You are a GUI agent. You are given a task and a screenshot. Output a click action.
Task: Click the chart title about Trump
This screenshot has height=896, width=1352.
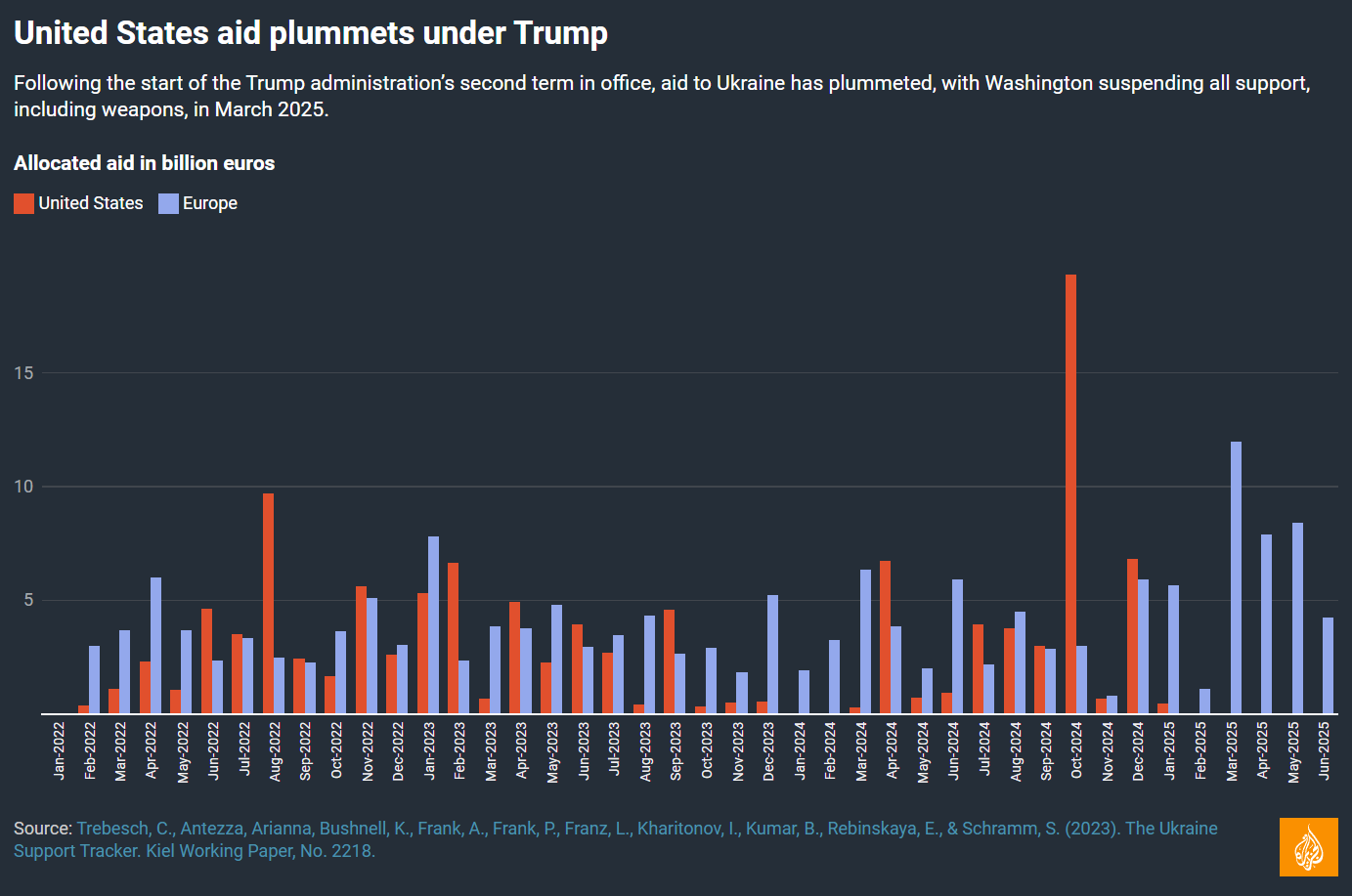click(311, 33)
